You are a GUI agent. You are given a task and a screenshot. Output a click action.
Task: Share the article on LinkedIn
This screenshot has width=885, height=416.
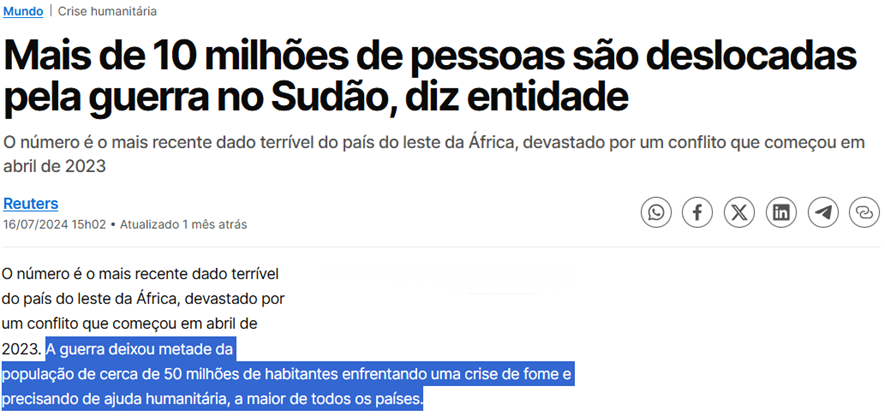coord(781,212)
